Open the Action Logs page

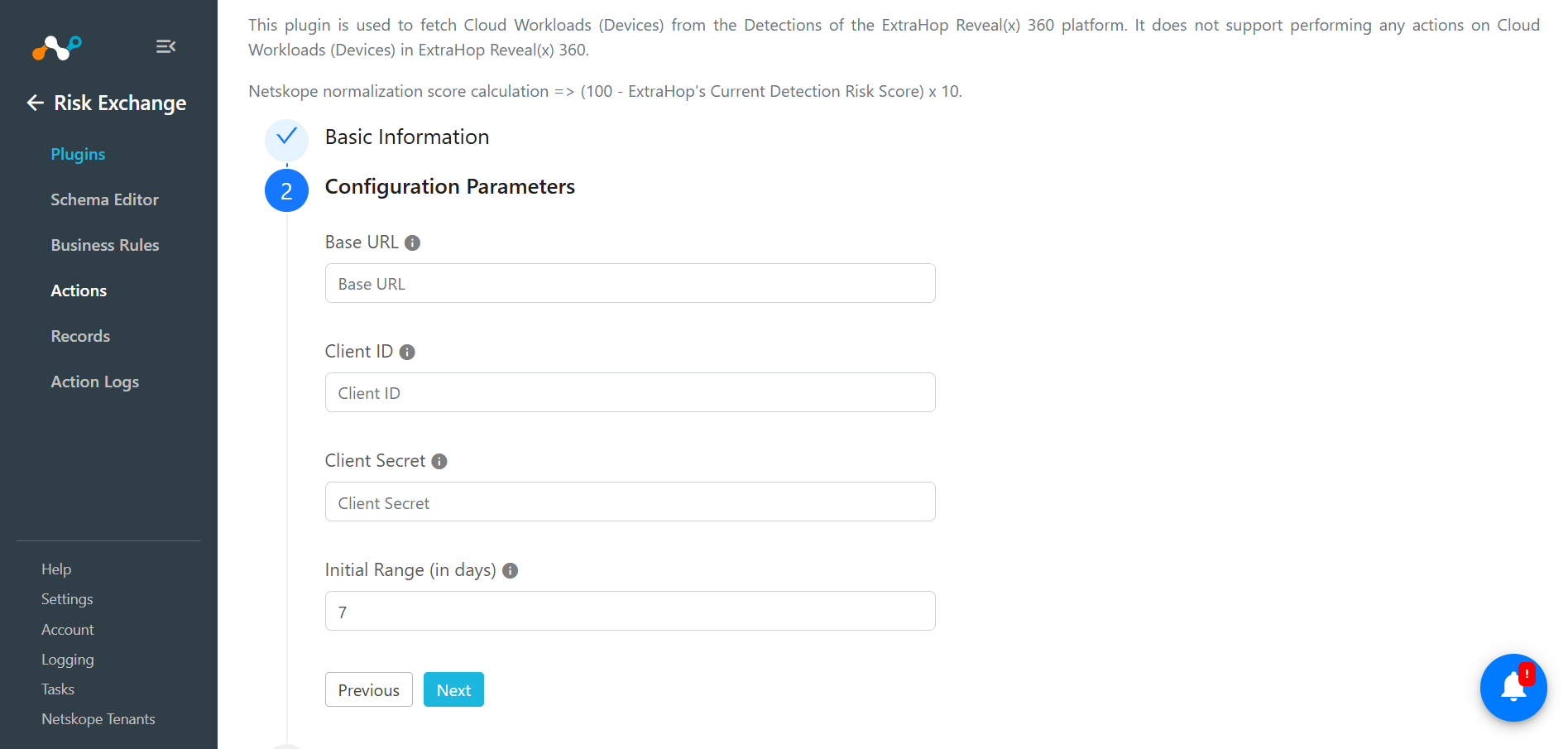[94, 382]
